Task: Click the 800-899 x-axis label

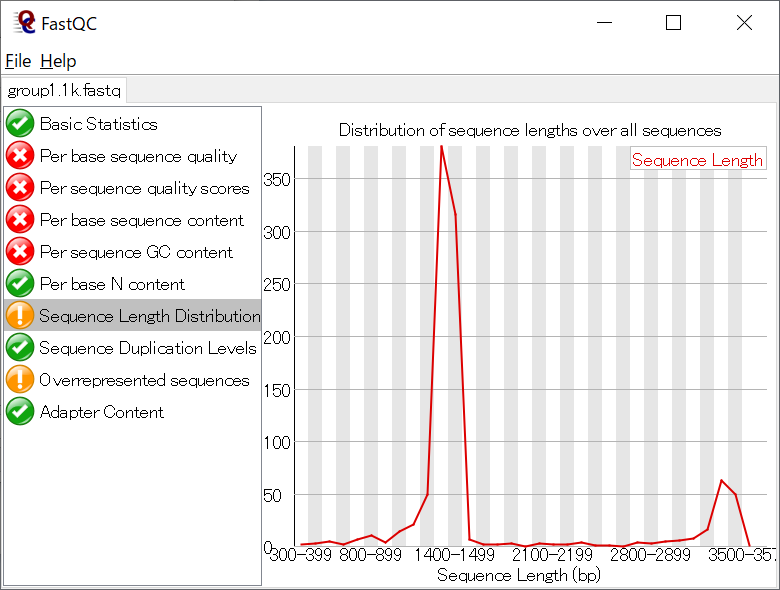Action: tap(370, 555)
